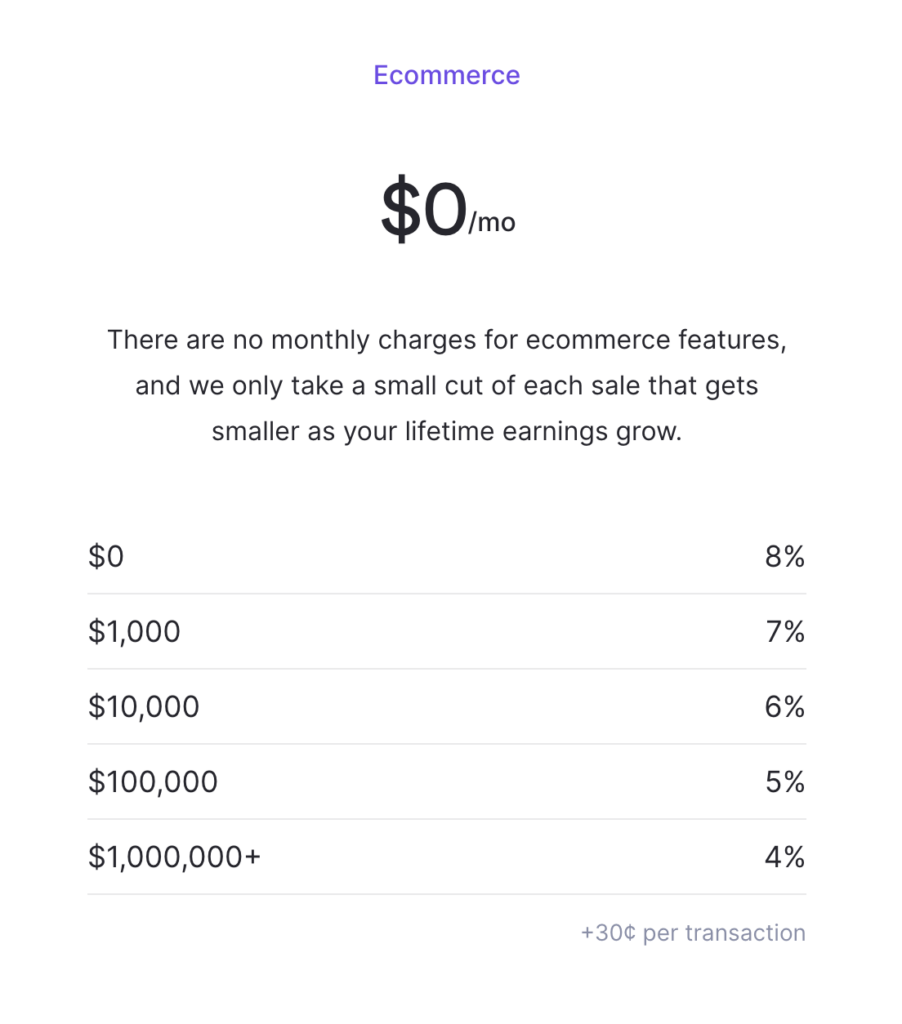This screenshot has height=1024, width=902.
Task: Click the /mo suffix beside the price
Action: [x=492, y=223]
